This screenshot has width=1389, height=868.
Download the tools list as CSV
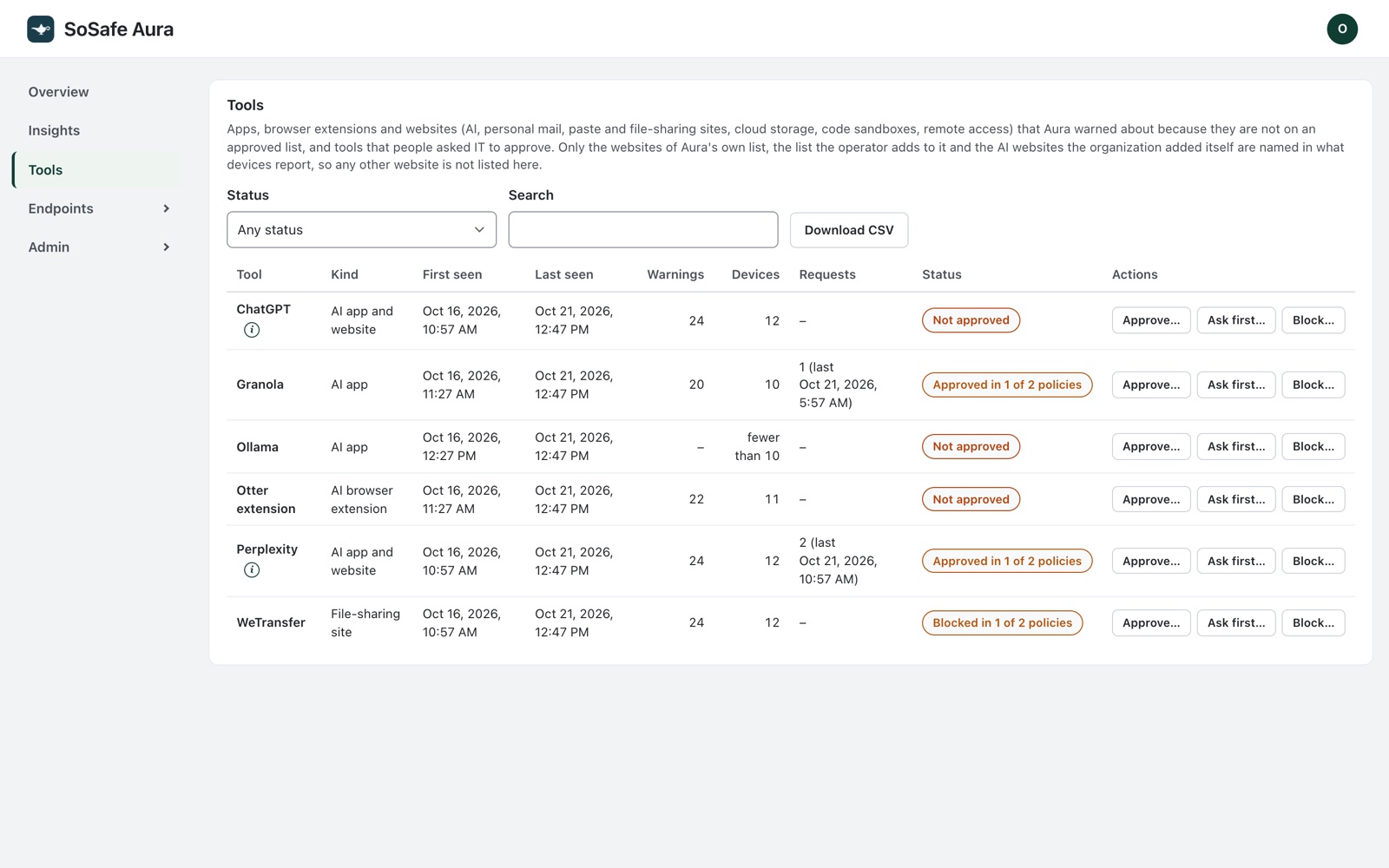pos(849,230)
